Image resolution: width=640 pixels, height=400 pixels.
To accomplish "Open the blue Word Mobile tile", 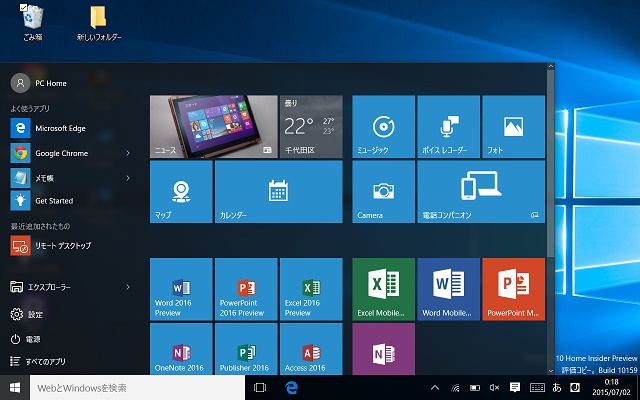I will point(448,289).
